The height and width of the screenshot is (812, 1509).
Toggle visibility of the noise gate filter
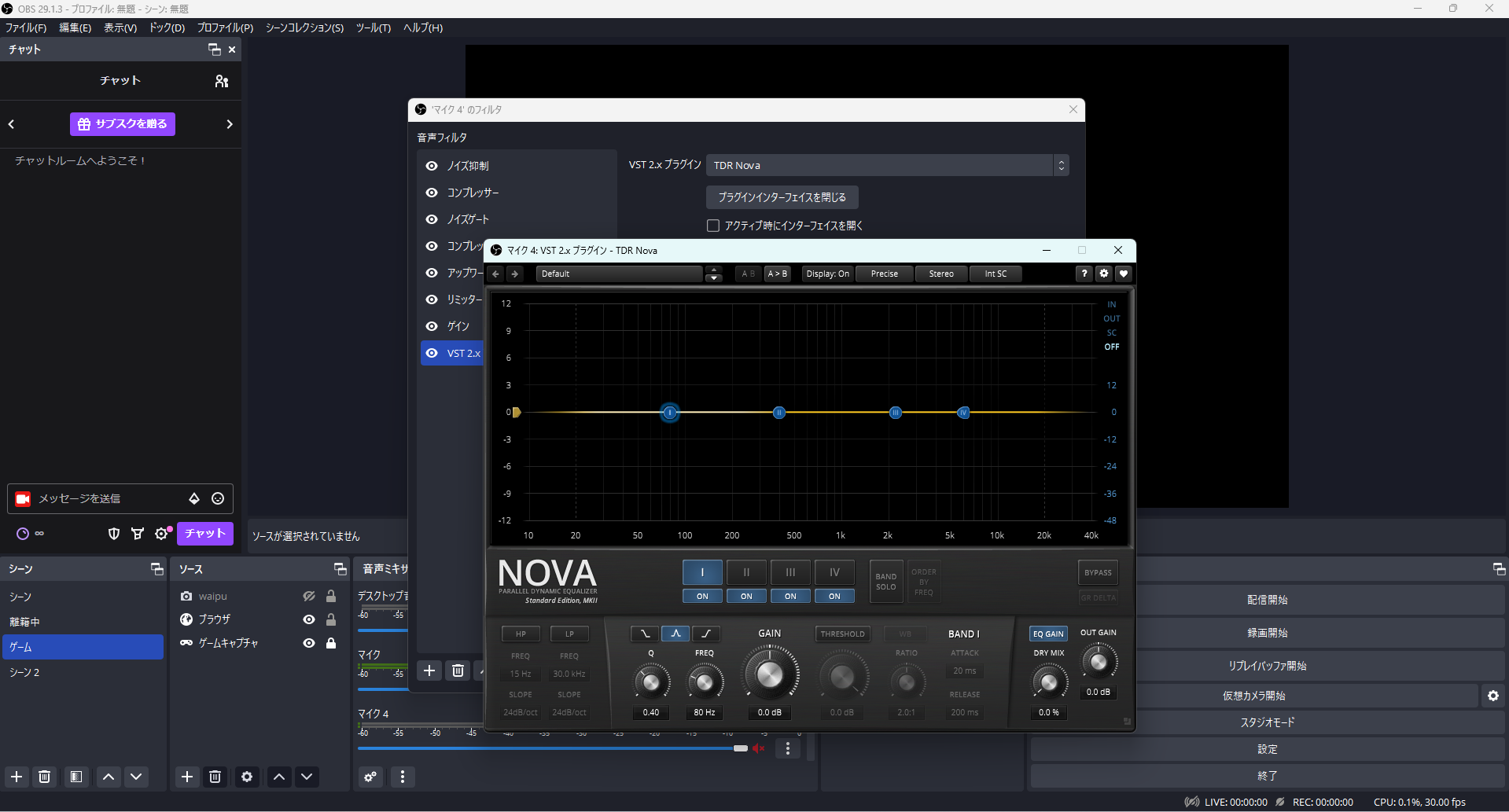[432, 219]
